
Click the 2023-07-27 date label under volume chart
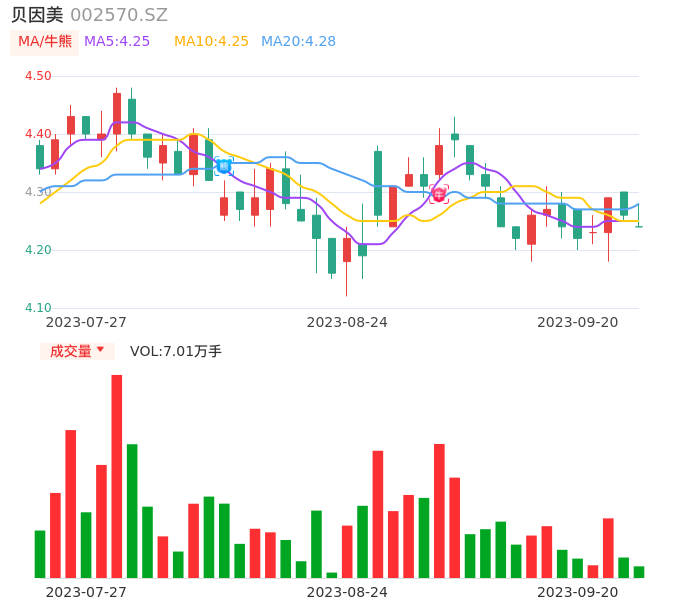87,592
